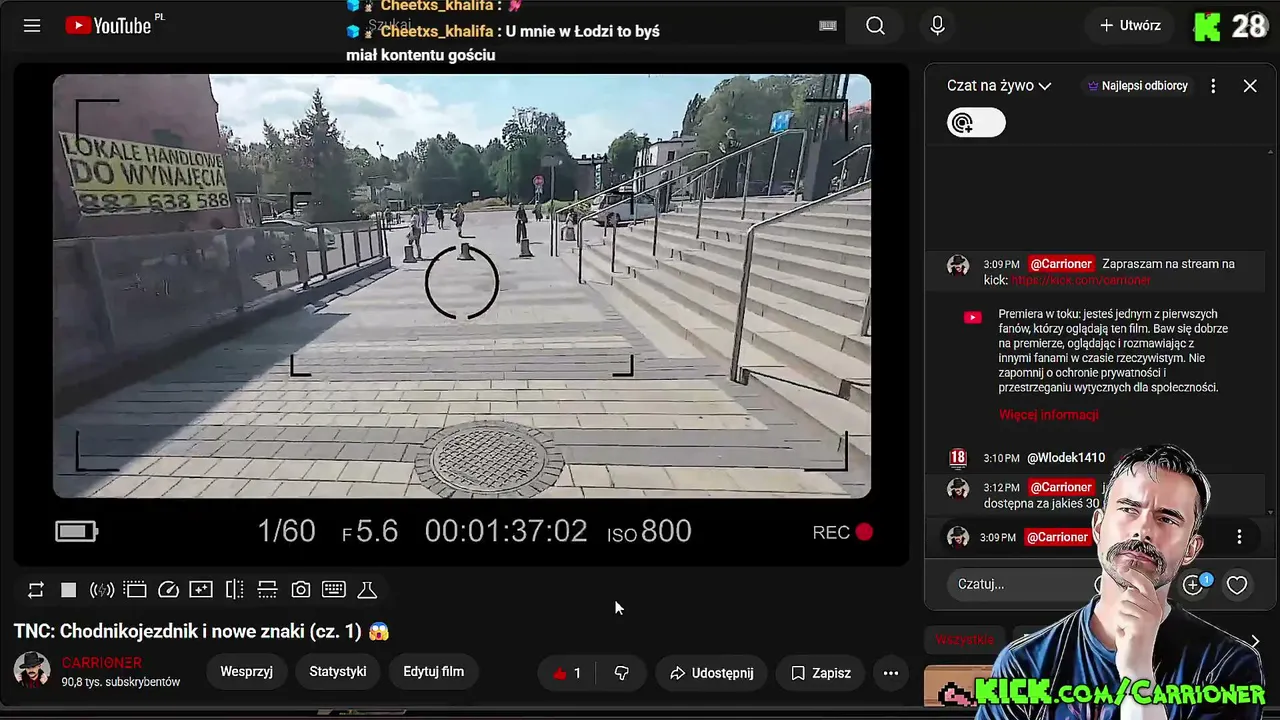
Task: Like the video with thumbs up
Action: tap(567, 673)
